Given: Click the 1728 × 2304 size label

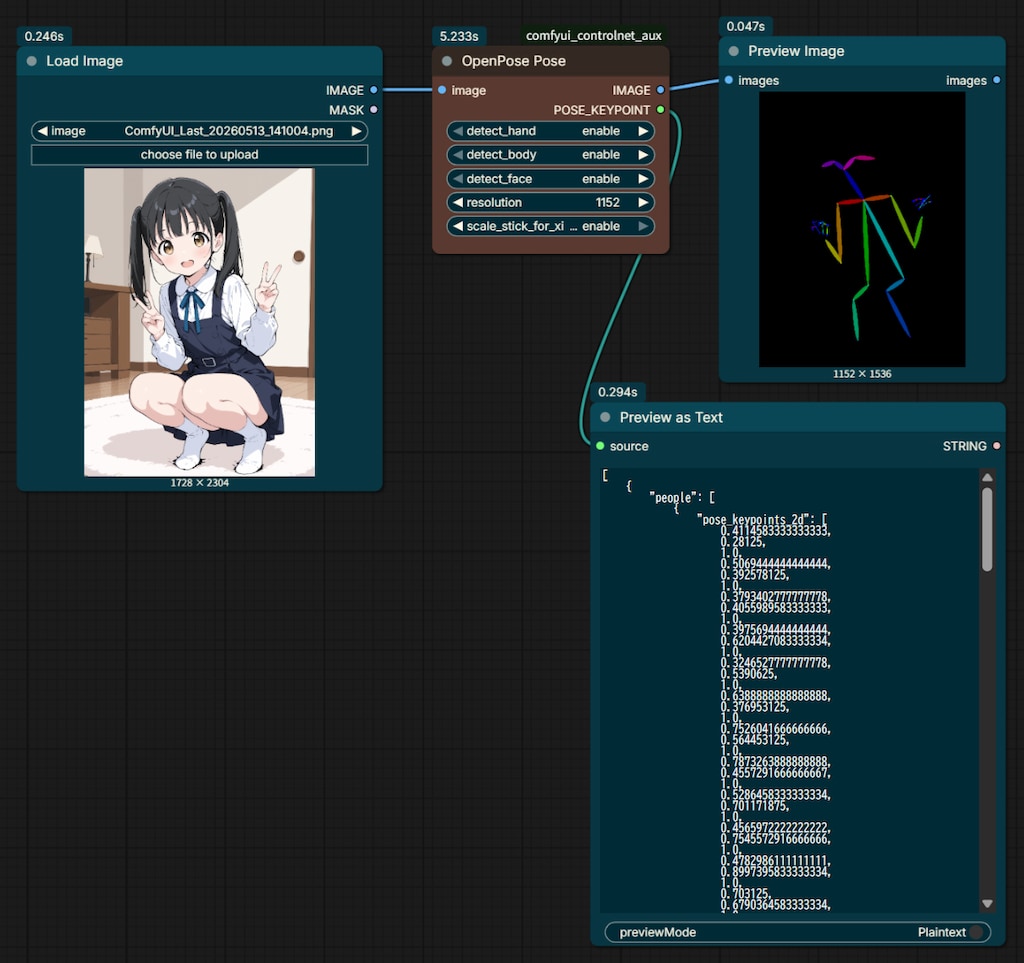Looking at the screenshot, I should pyautogui.click(x=199, y=482).
